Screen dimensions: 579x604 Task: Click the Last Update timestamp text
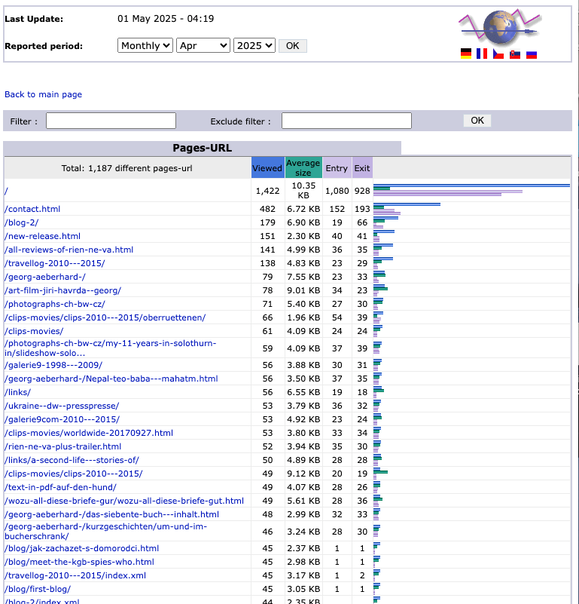click(x=166, y=19)
